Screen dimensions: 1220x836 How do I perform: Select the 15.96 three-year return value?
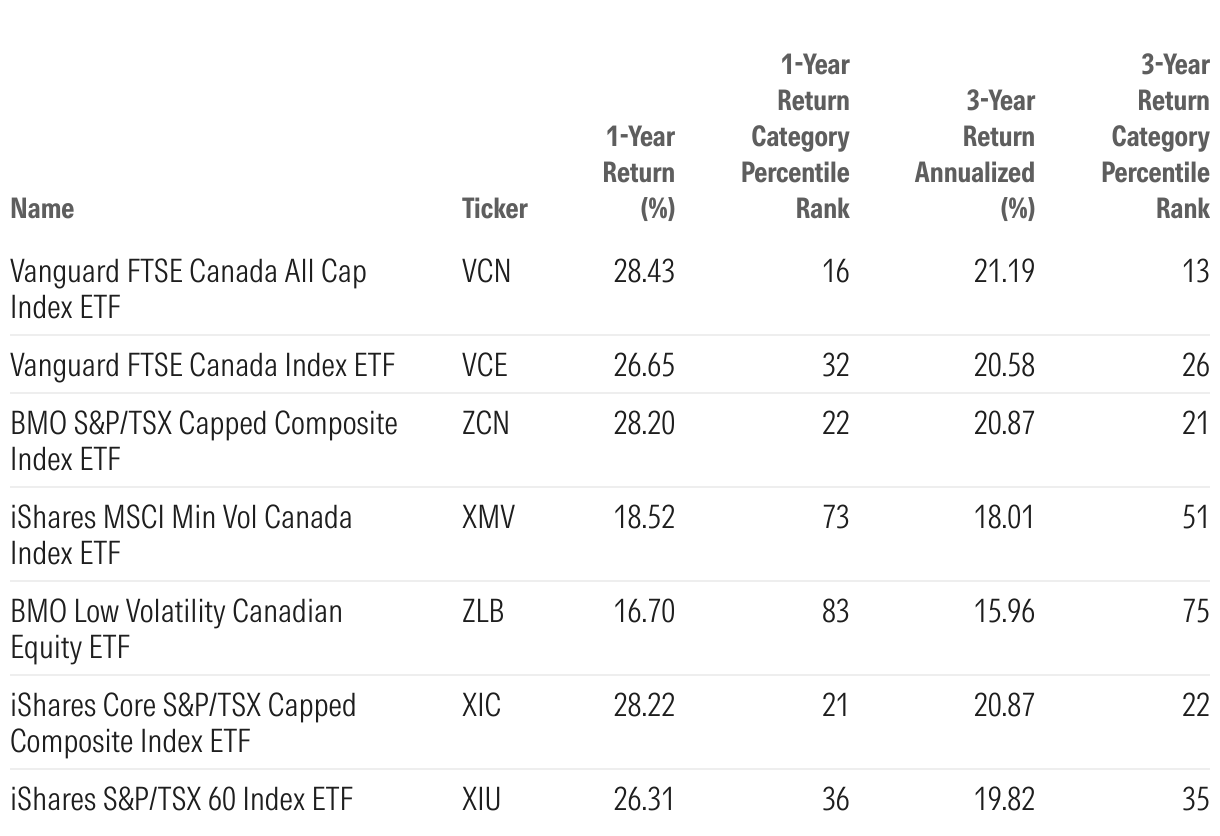click(x=1004, y=610)
